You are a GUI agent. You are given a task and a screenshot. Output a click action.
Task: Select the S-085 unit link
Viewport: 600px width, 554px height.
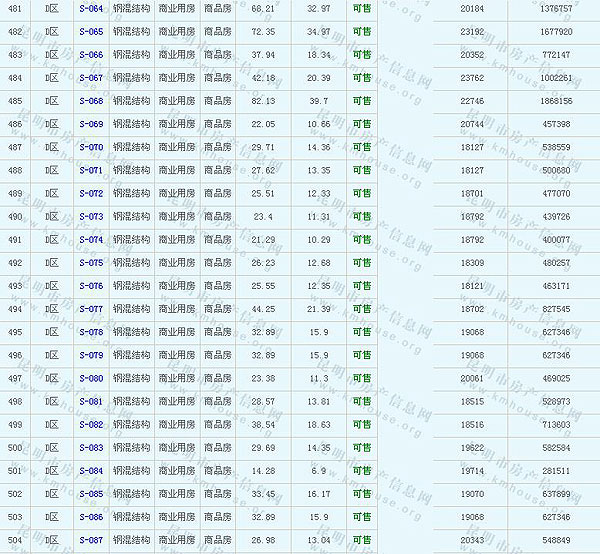90,494
